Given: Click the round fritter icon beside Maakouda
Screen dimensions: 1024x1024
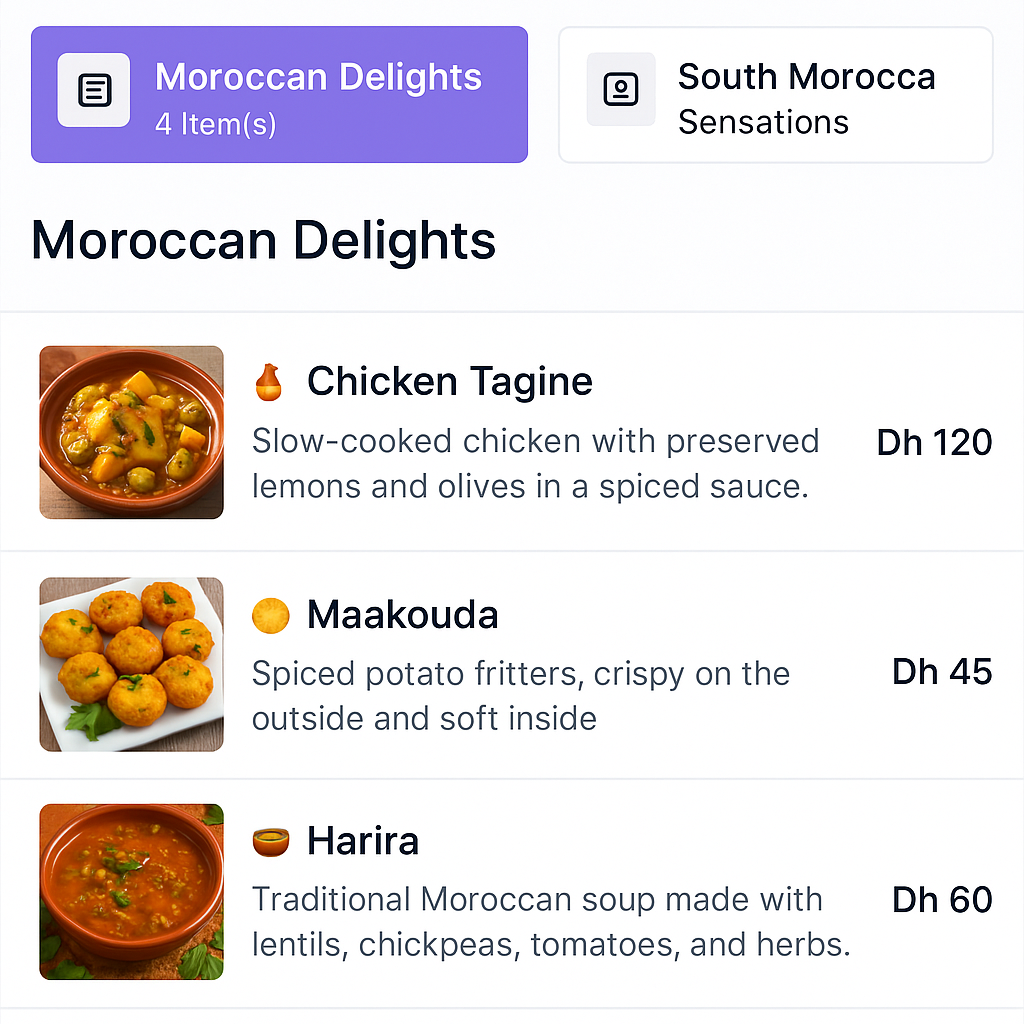Looking at the screenshot, I should click(270, 615).
